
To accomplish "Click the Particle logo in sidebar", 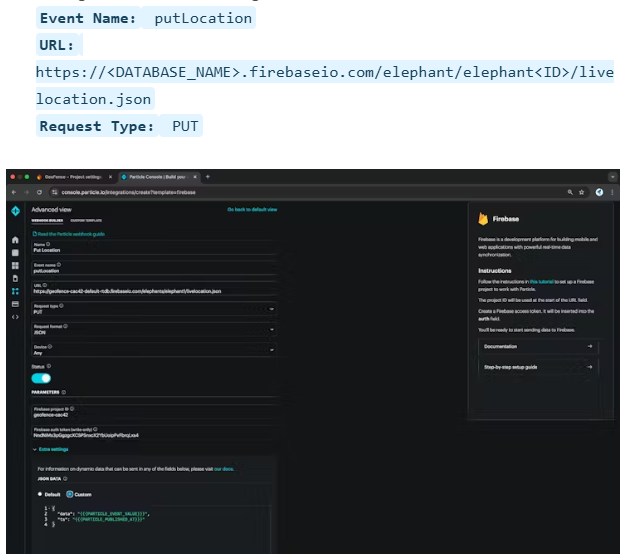I will [15, 210].
